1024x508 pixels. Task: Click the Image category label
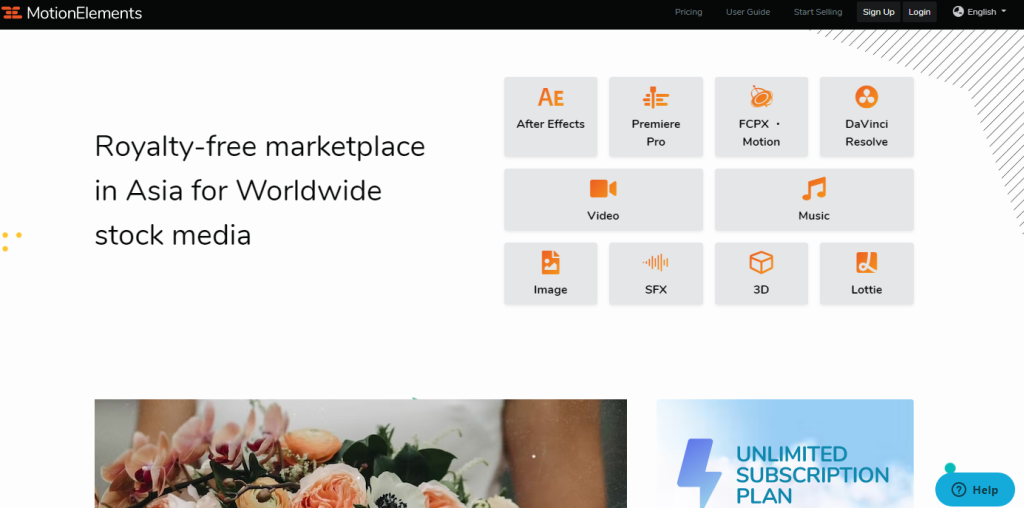(x=551, y=290)
